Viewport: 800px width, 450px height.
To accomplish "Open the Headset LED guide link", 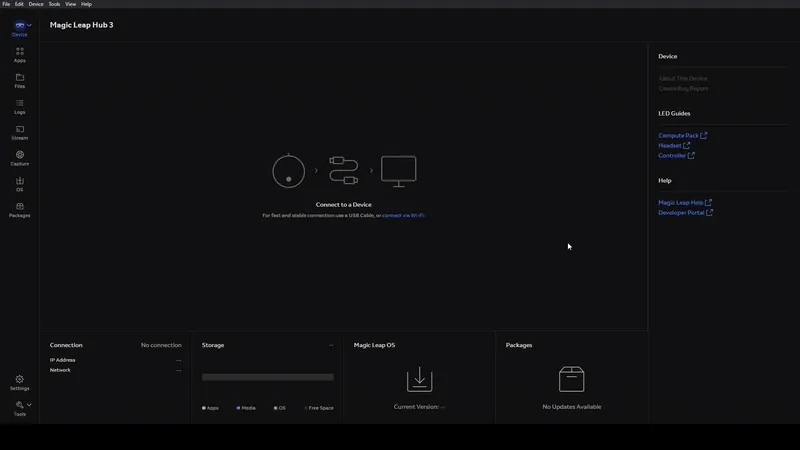I will pyautogui.click(x=669, y=145).
